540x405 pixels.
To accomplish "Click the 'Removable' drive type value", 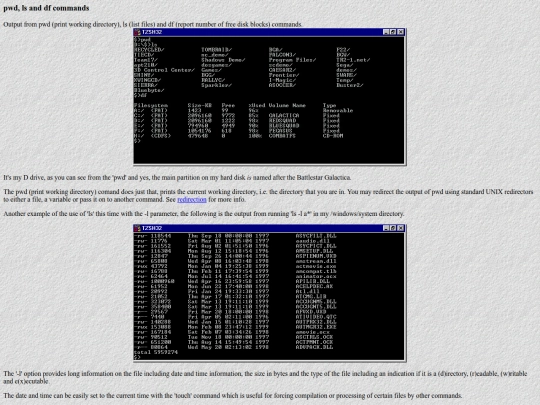I will [x=338, y=111].
